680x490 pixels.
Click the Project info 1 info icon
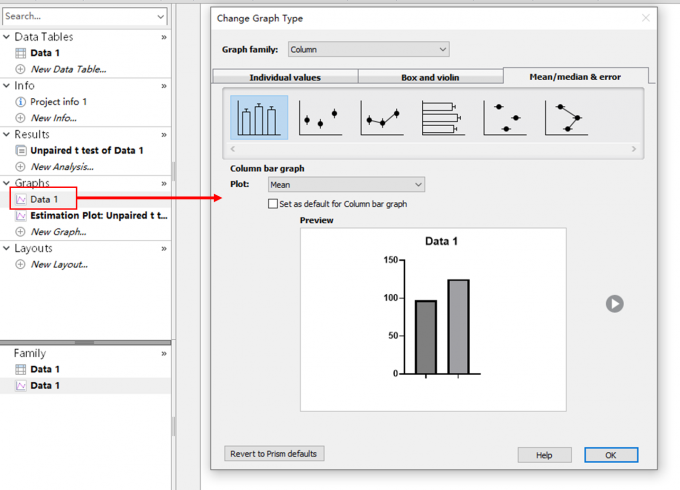pyautogui.click(x=20, y=101)
